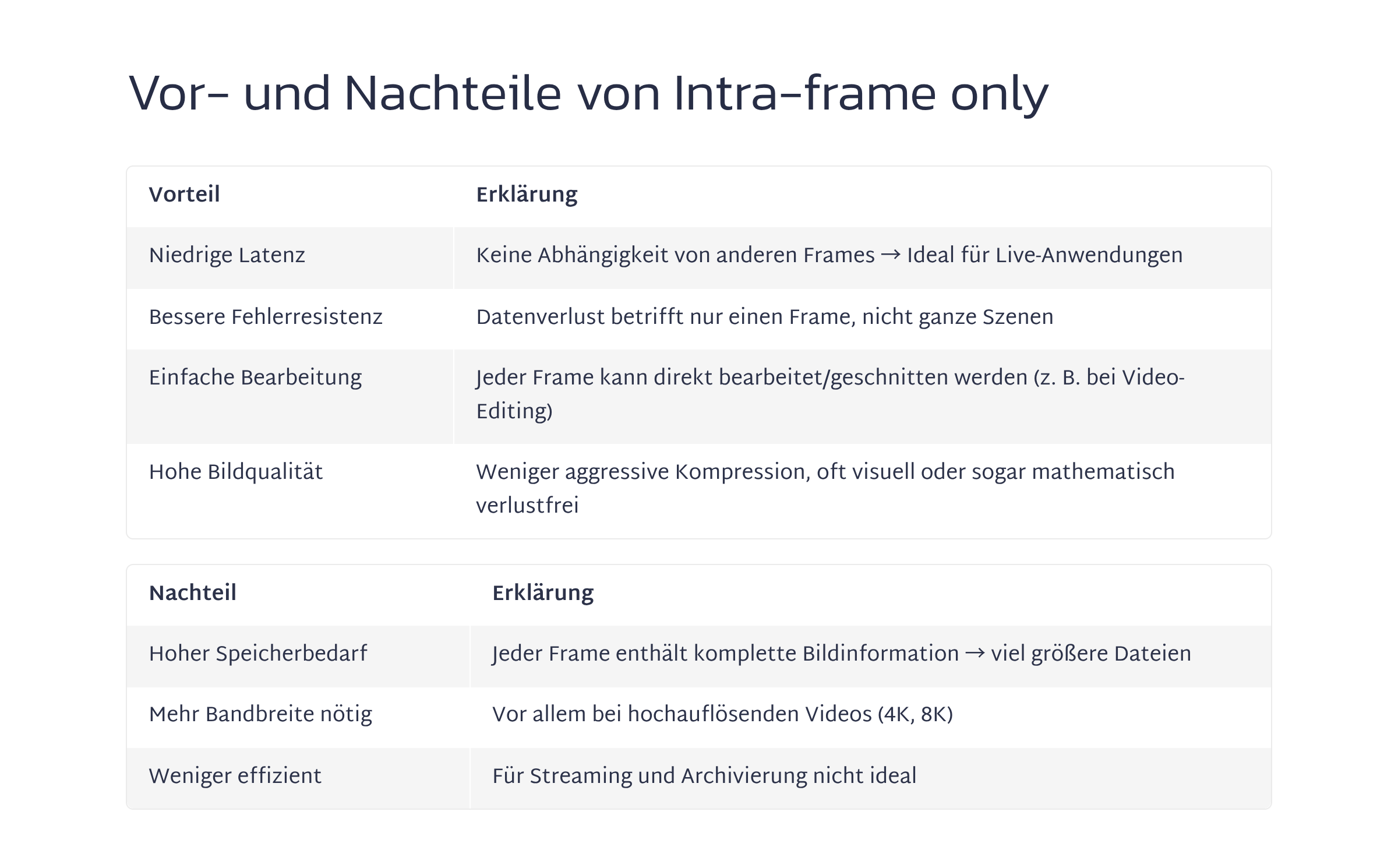Select the 'Hoher Speicherbedarf' cell
The height and width of the screenshot is (868, 1398).
(x=258, y=654)
